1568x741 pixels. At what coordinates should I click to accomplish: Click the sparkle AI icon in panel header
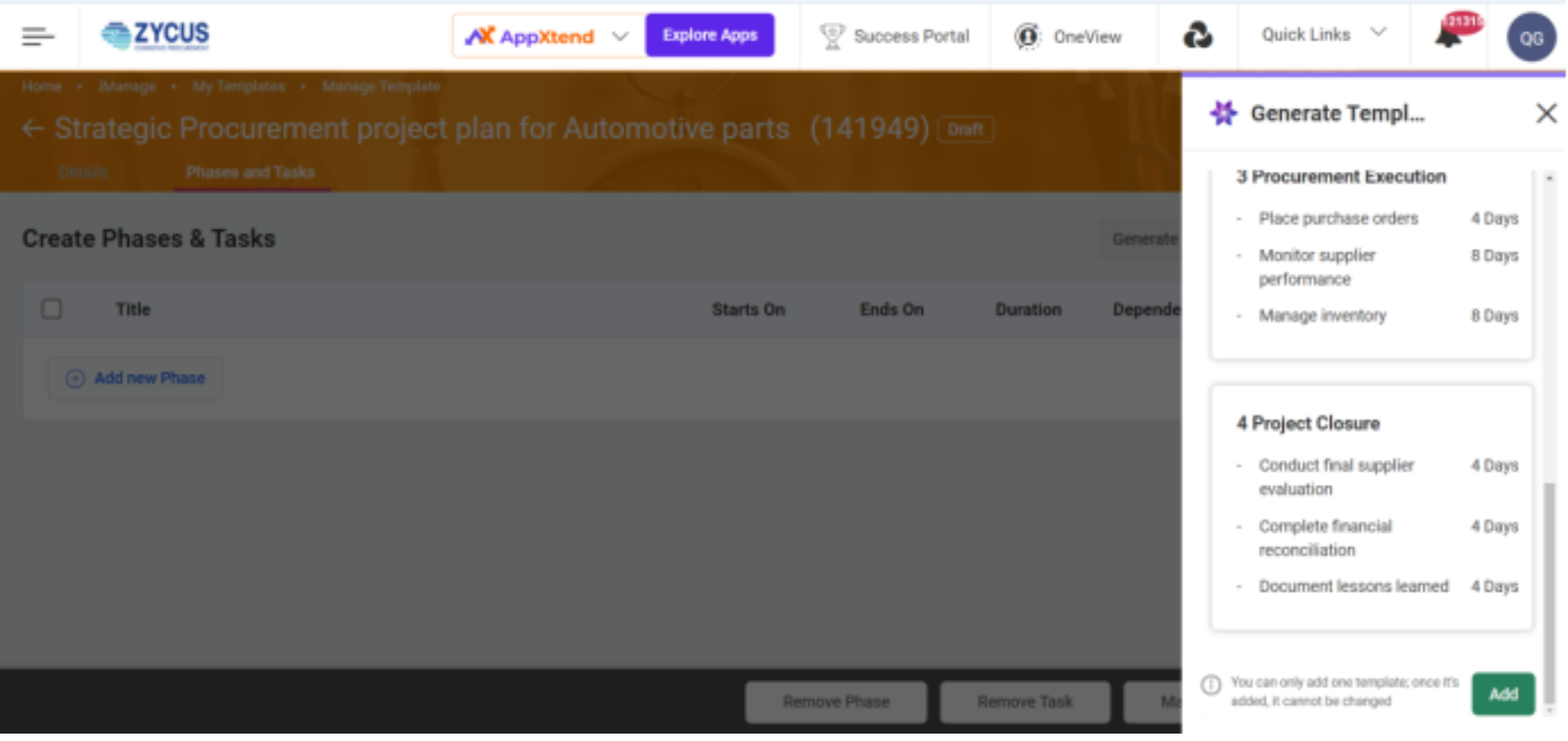(1223, 113)
